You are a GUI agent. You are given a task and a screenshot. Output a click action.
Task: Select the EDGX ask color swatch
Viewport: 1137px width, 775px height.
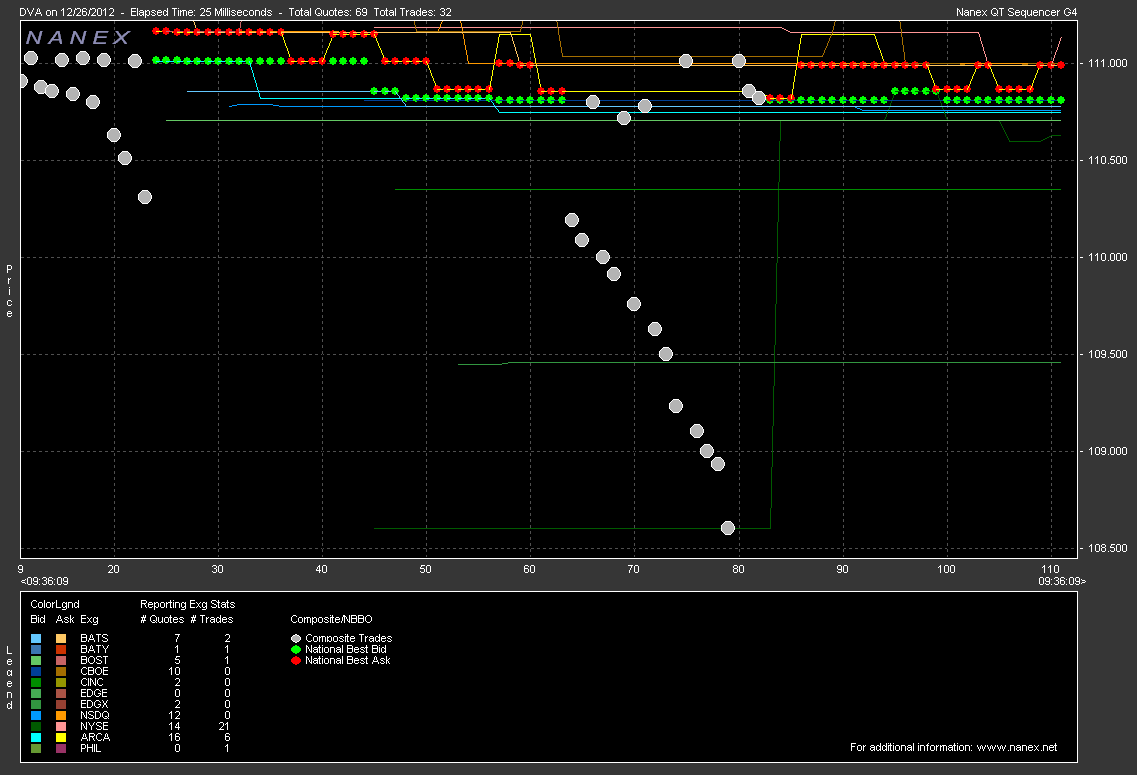click(61, 705)
